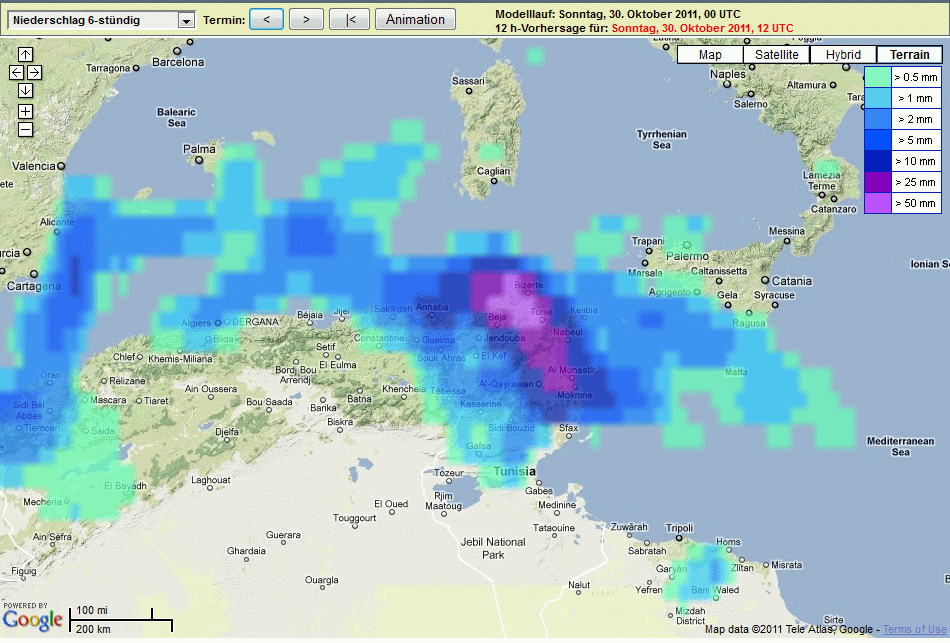Click the red forecast time text
The width and height of the screenshot is (950, 643).
702,28
